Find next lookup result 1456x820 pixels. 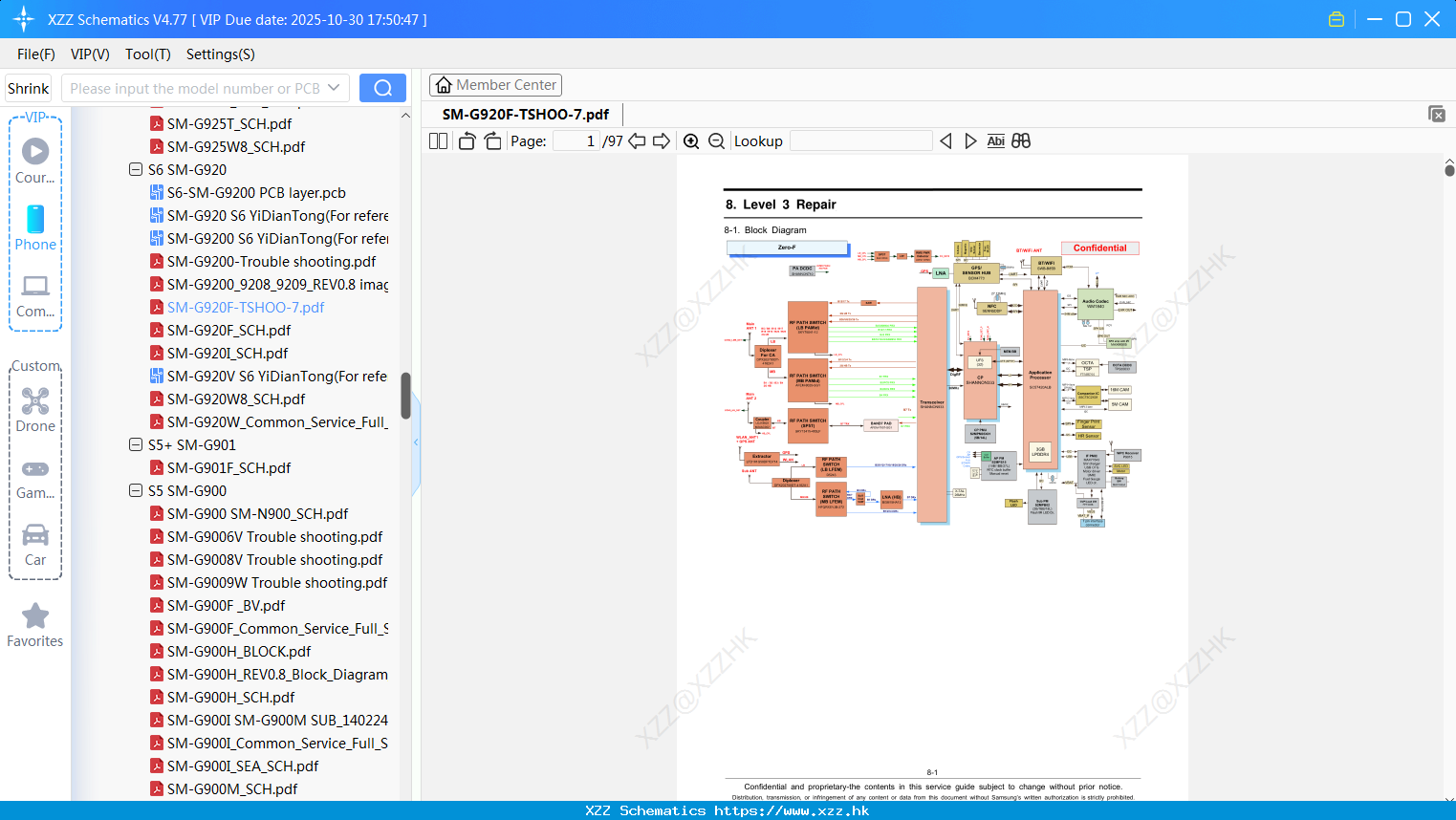click(x=970, y=141)
